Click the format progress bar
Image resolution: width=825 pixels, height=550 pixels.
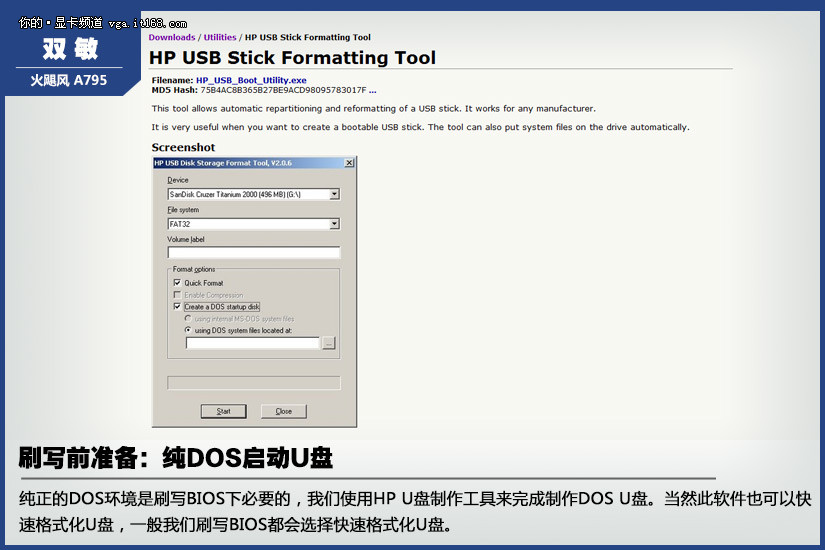pyautogui.click(x=253, y=383)
